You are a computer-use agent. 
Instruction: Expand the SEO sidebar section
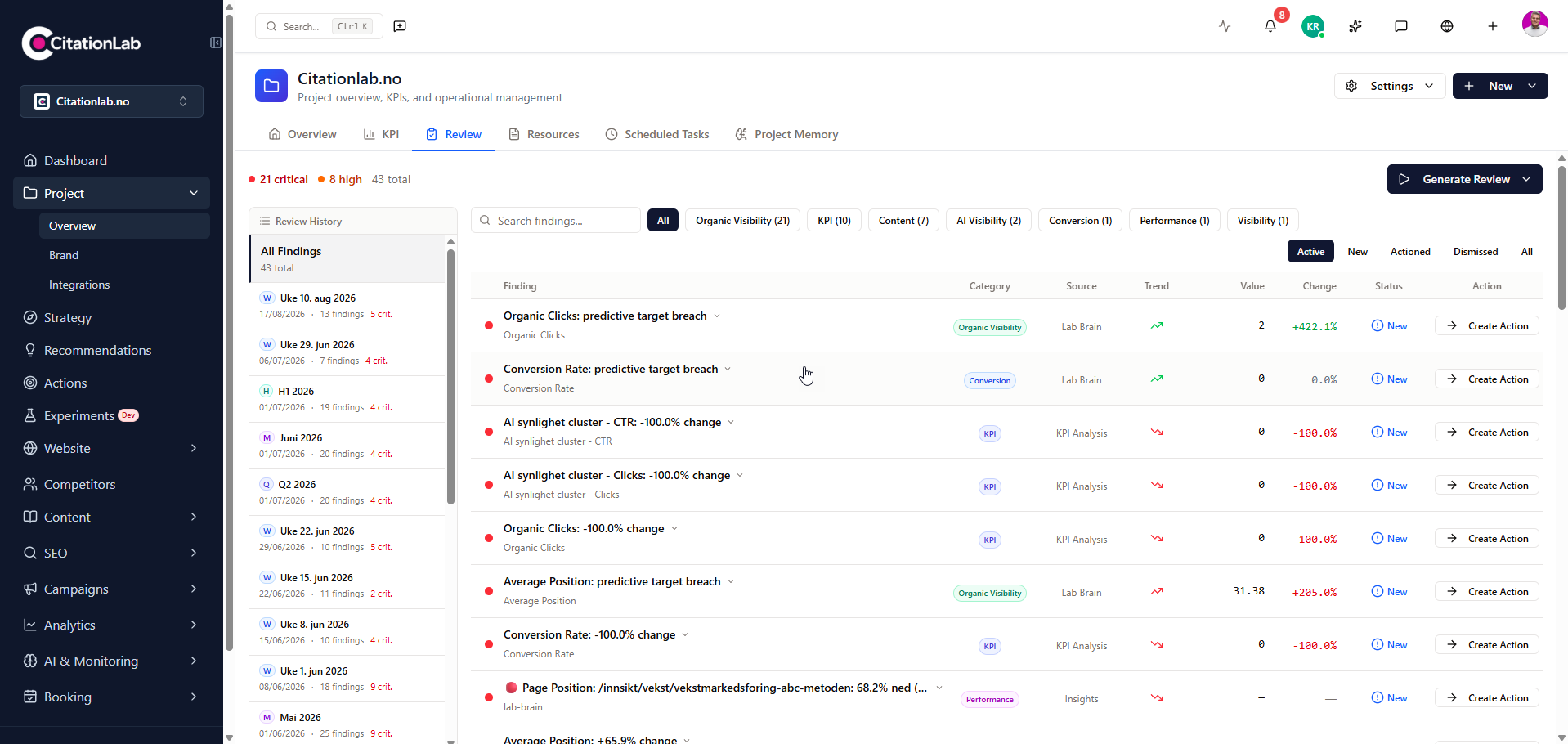coord(194,553)
